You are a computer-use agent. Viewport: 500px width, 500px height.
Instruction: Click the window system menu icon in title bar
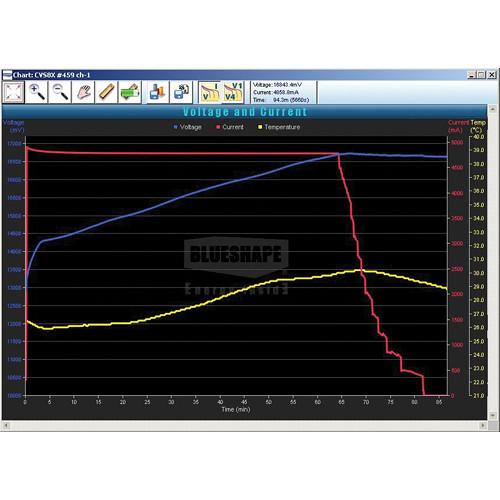pos(7,75)
